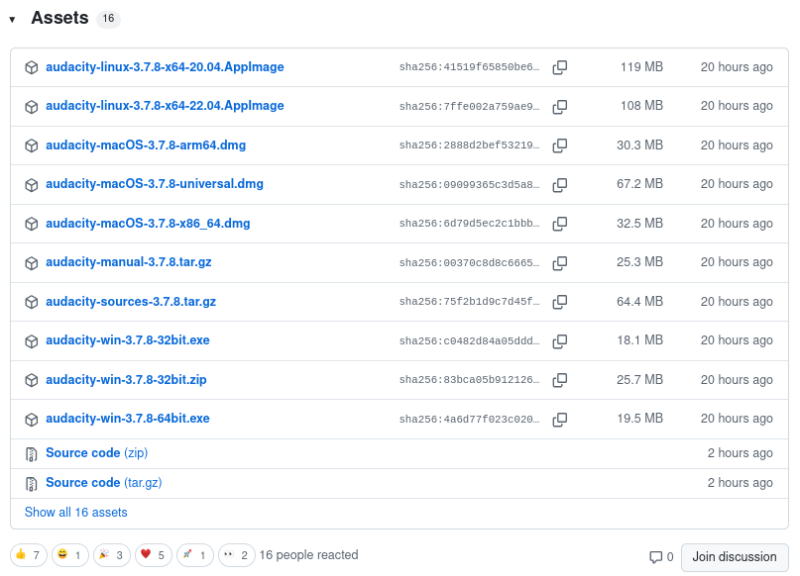Click package icon beside win 32bit zip

[32, 380]
